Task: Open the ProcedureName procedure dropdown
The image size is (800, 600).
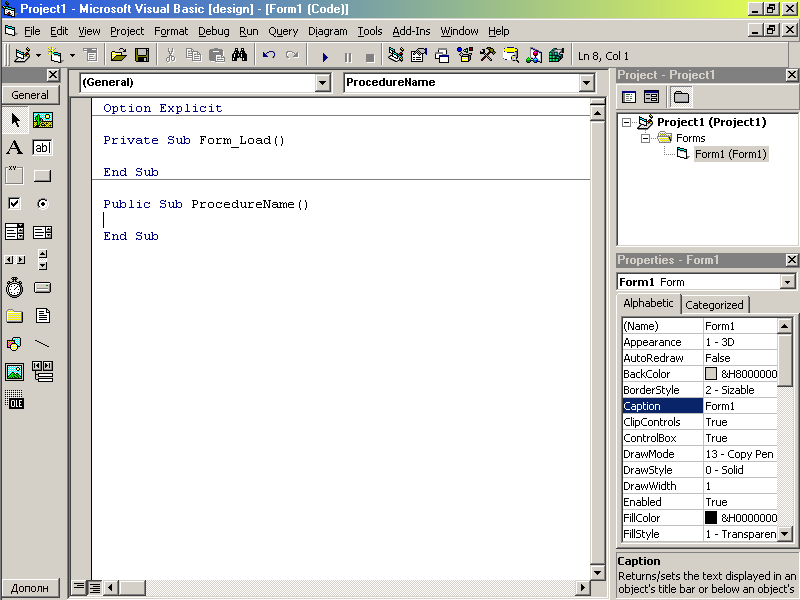Action: coord(587,83)
